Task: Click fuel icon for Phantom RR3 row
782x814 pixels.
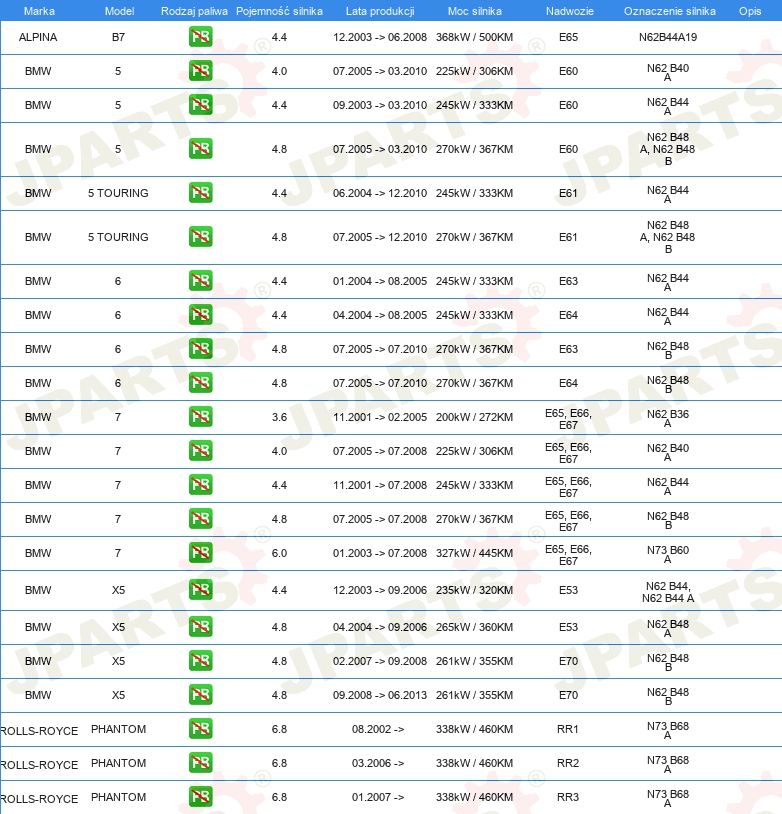Action: tap(200, 797)
